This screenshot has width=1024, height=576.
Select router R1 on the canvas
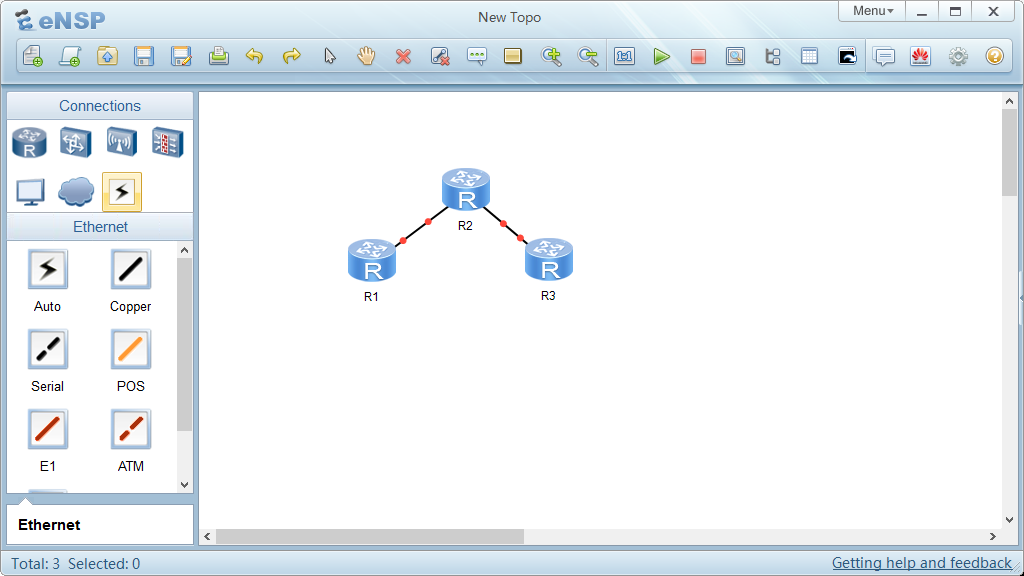pyautogui.click(x=372, y=261)
